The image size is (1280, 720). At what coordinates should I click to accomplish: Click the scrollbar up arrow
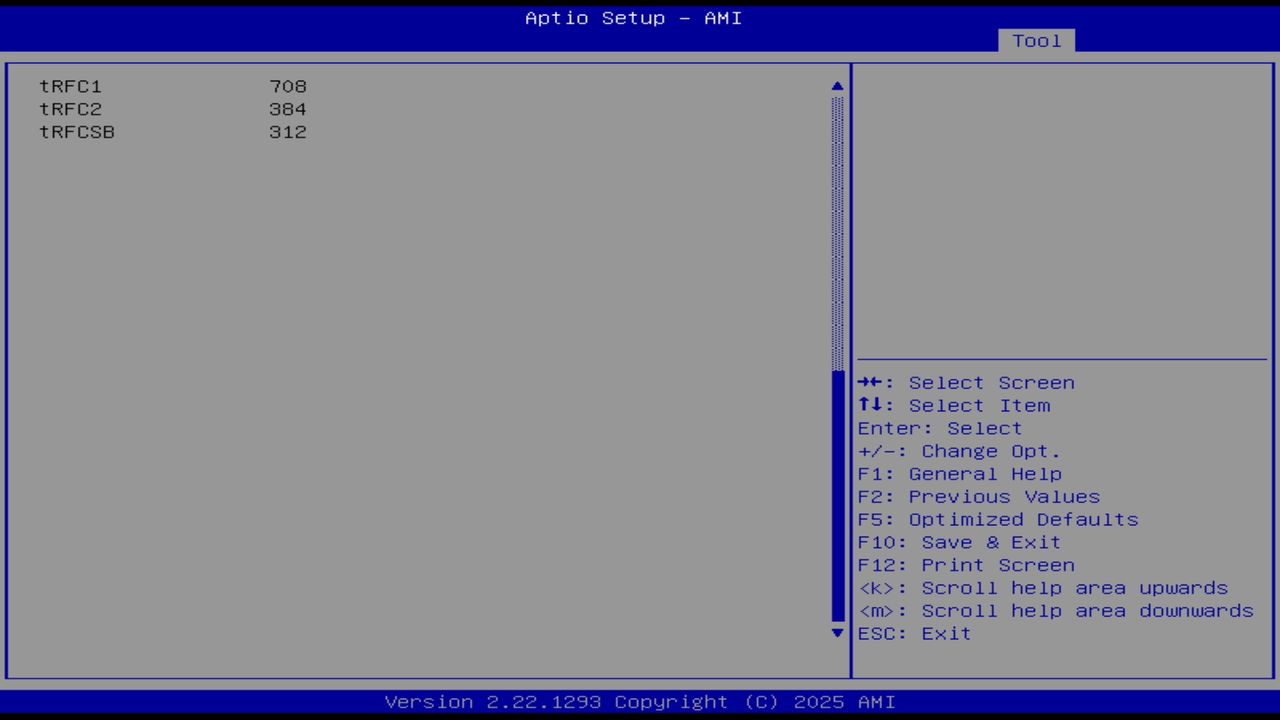[x=837, y=85]
